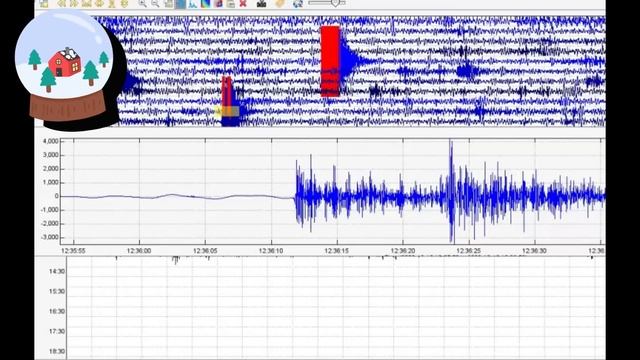Click the double right arrow scroll-forward icon
Viewport: 640px width, 360px height.
coord(73,4)
